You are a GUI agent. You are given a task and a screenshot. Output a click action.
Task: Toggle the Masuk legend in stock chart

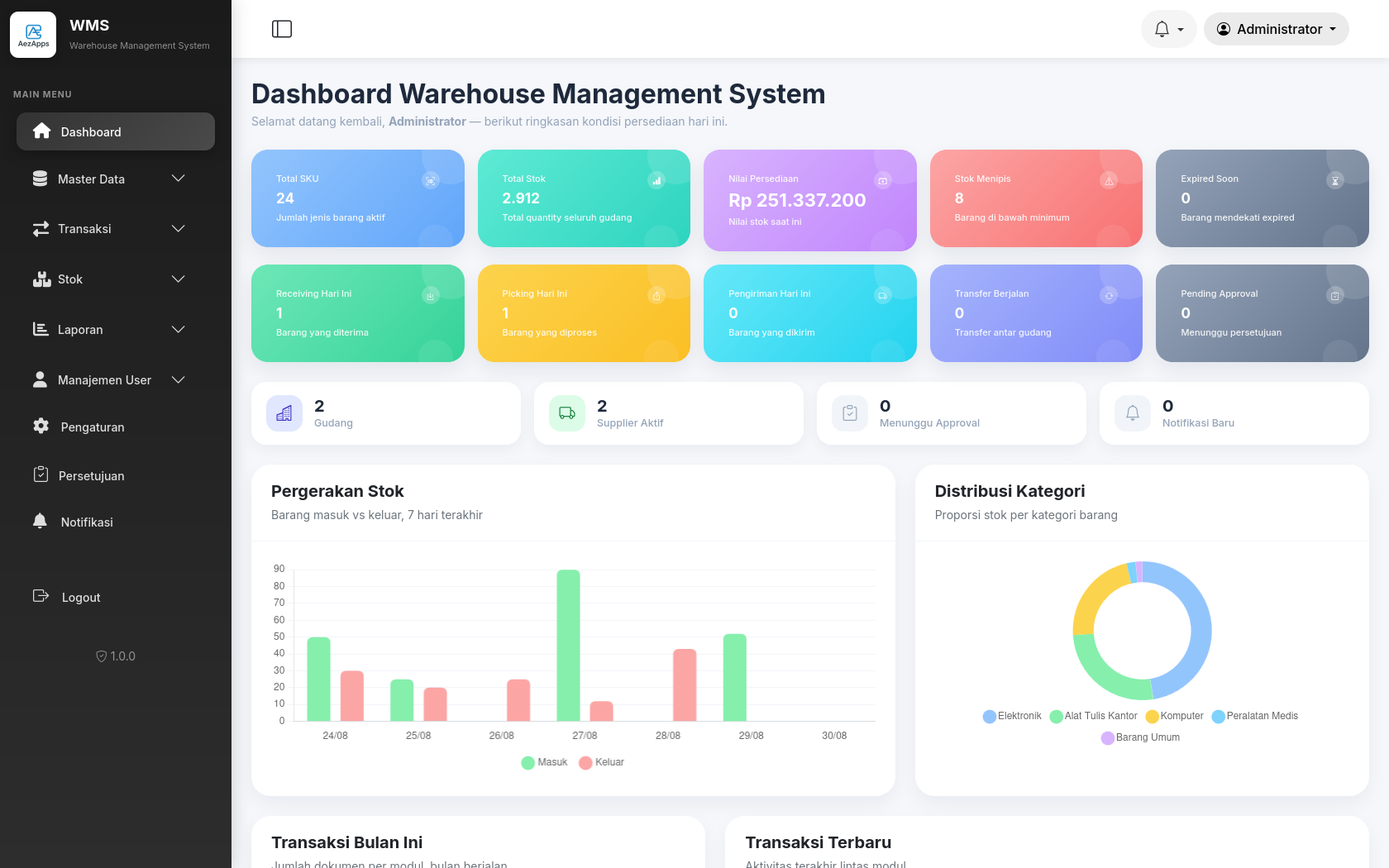[545, 762]
